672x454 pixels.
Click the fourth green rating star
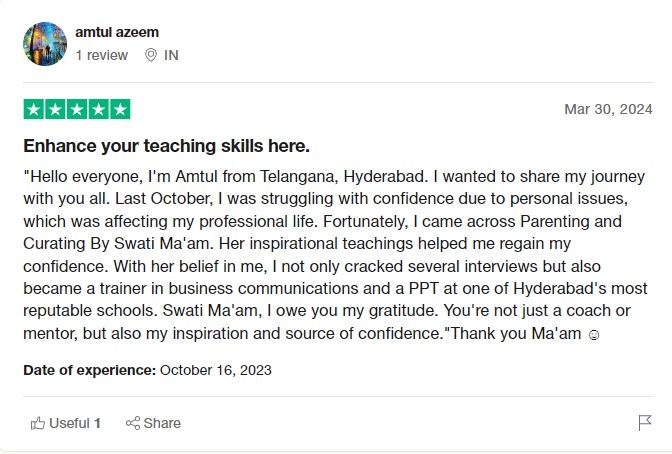pos(98,109)
